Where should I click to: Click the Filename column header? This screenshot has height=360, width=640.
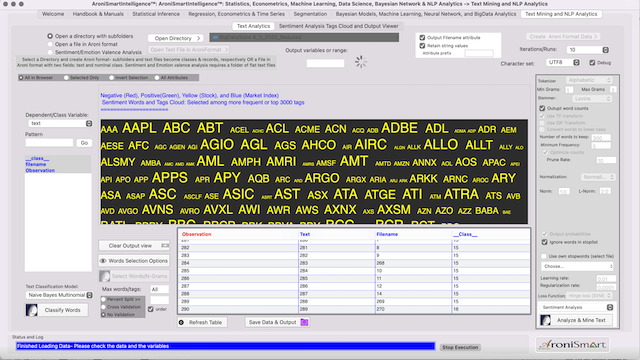coord(387,234)
